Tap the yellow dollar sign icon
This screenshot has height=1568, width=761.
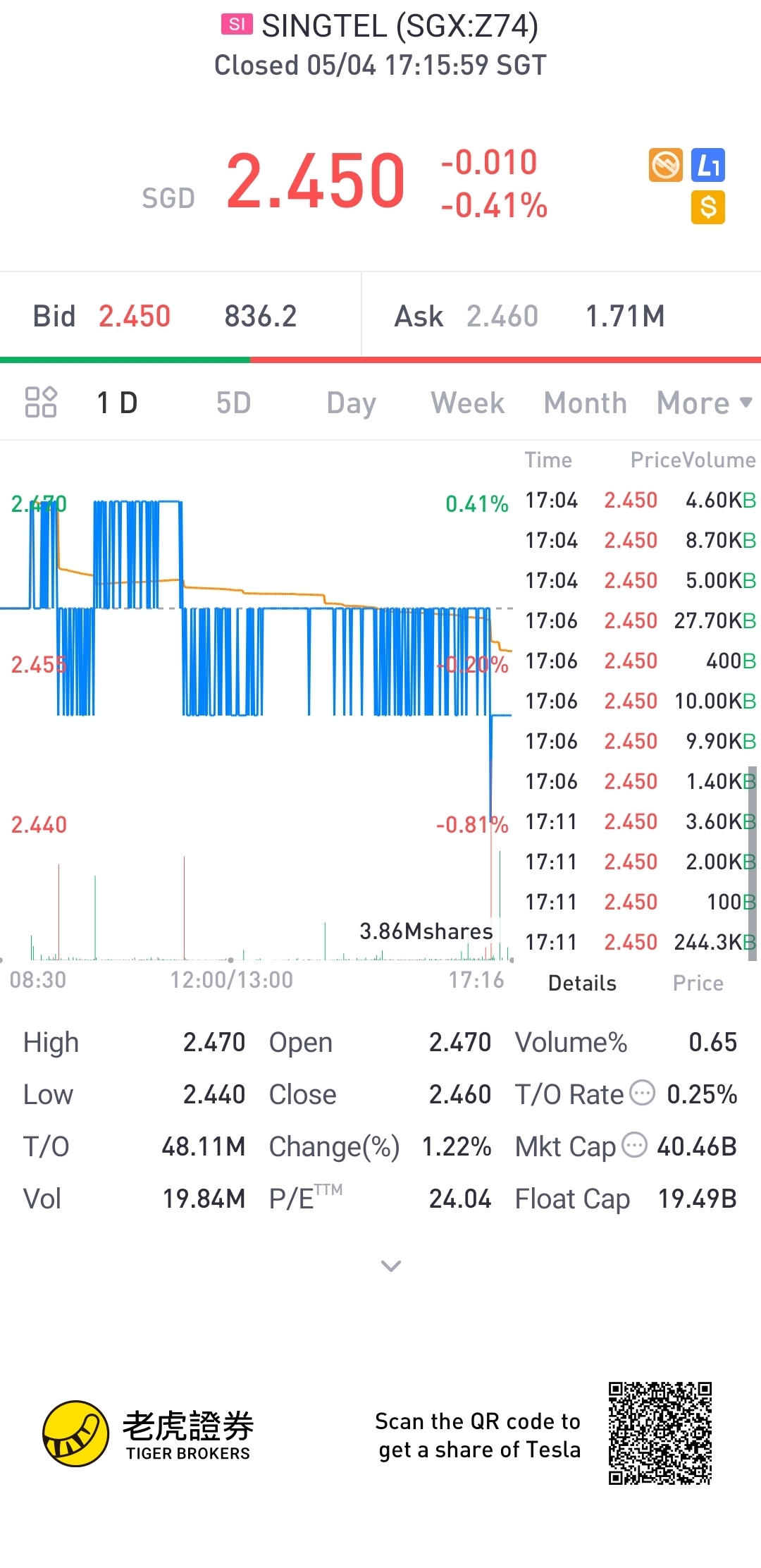[x=708, y=207]
